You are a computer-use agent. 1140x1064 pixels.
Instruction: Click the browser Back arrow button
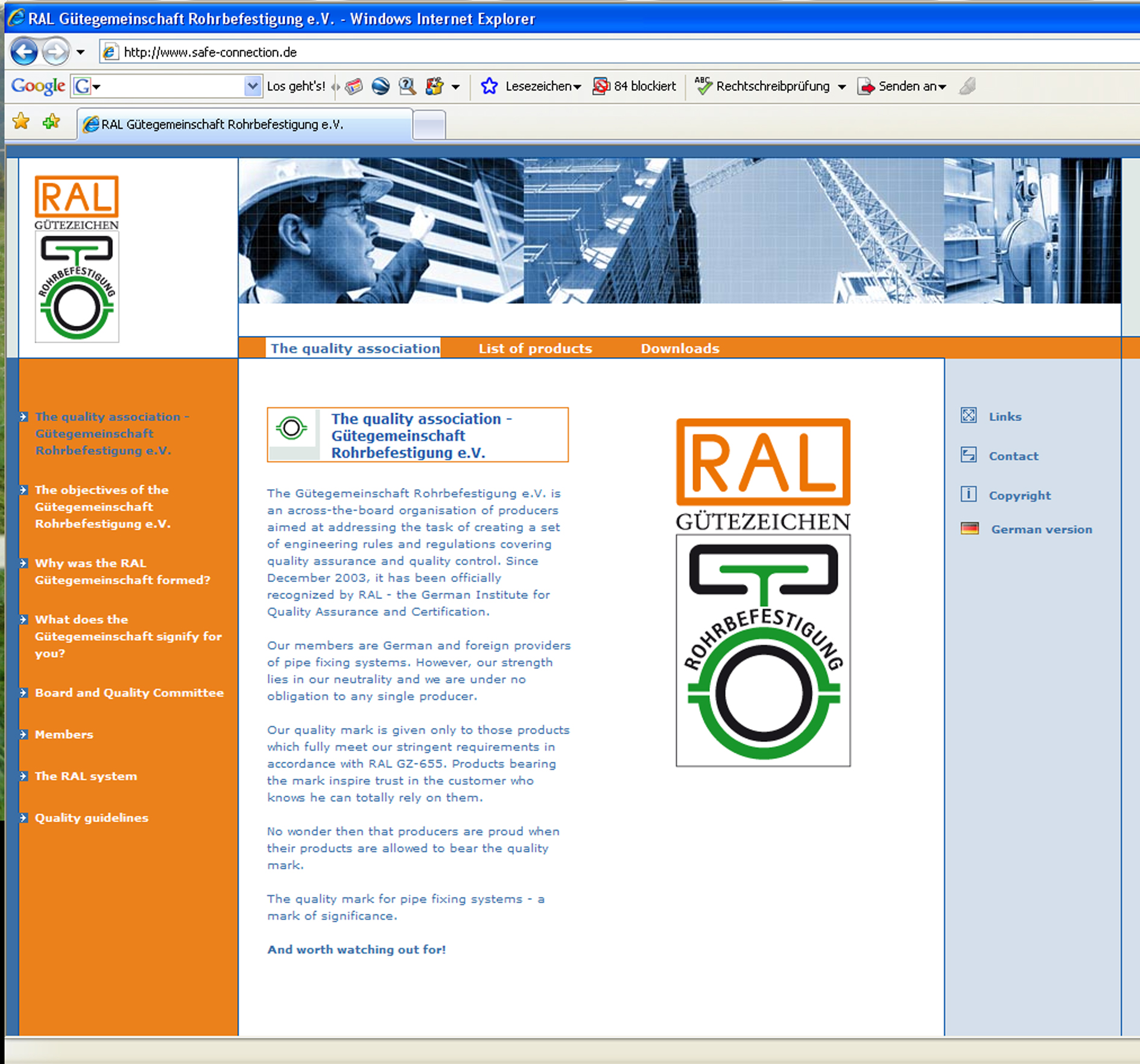tap(24, 52)
